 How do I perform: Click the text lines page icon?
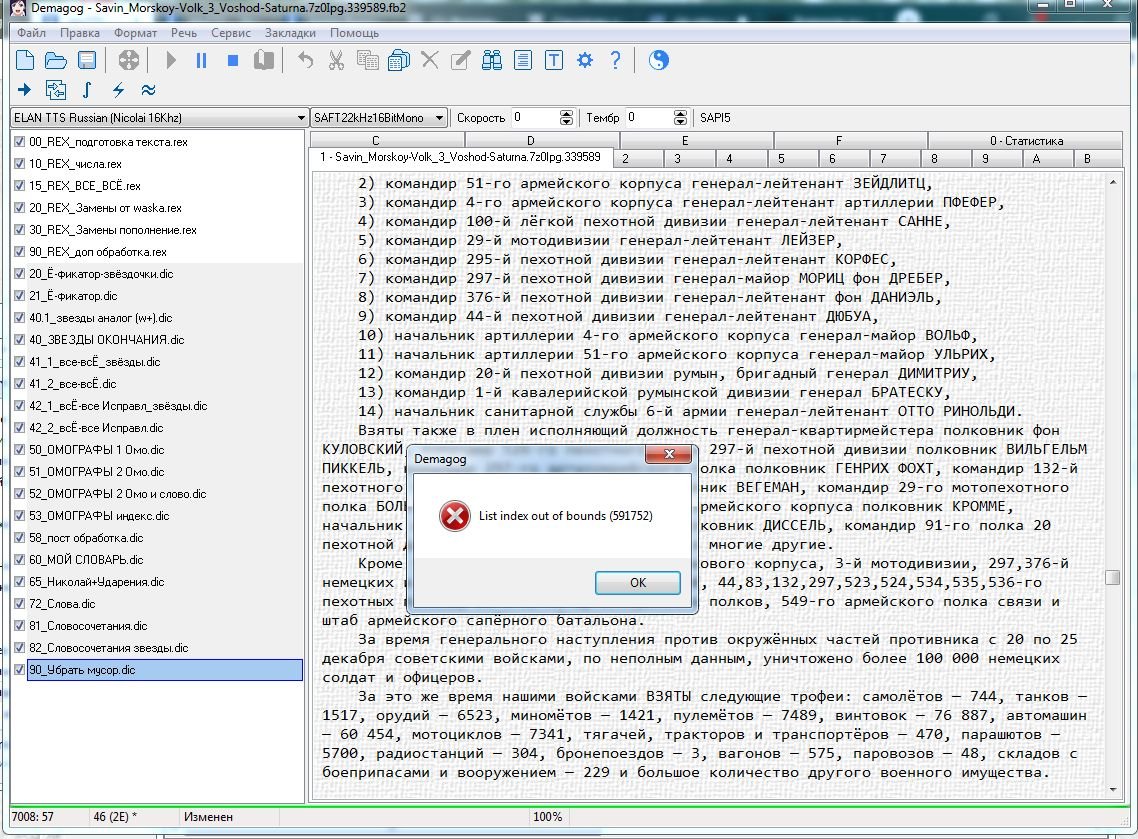523,60
